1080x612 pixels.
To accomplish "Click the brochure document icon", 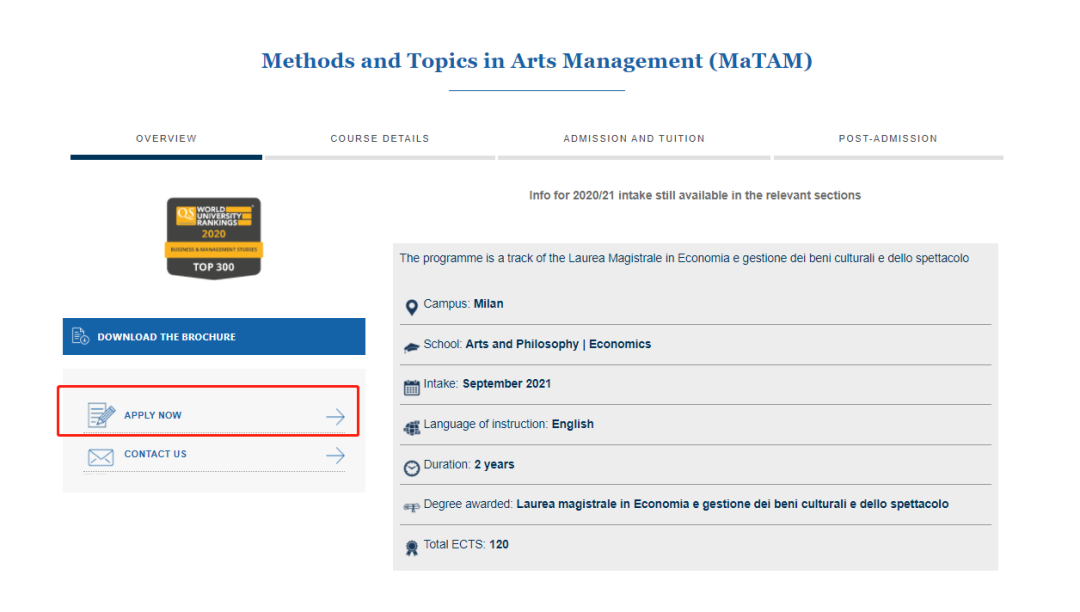I will 81,336.
